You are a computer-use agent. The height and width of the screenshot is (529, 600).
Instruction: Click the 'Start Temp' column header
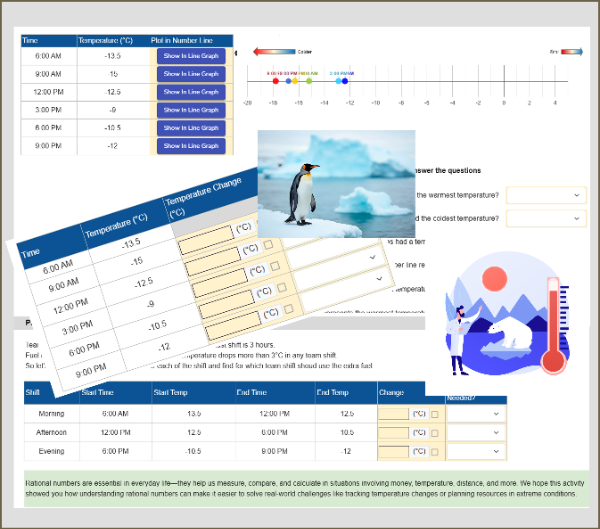coord(194,393)
